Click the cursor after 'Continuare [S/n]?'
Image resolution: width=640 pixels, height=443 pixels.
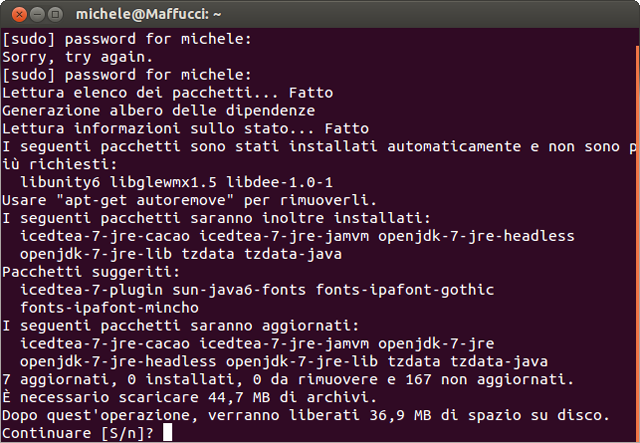[x=168, y=432]
